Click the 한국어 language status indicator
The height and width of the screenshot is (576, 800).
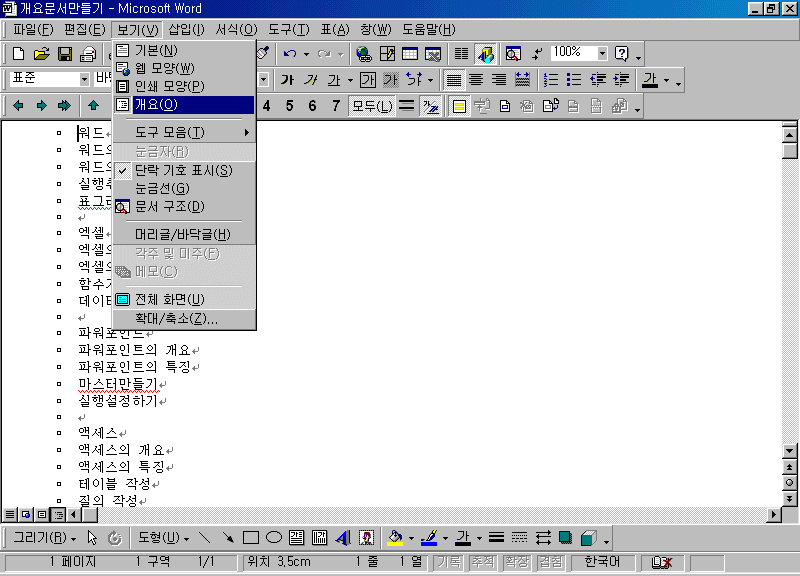coord(603,562)
